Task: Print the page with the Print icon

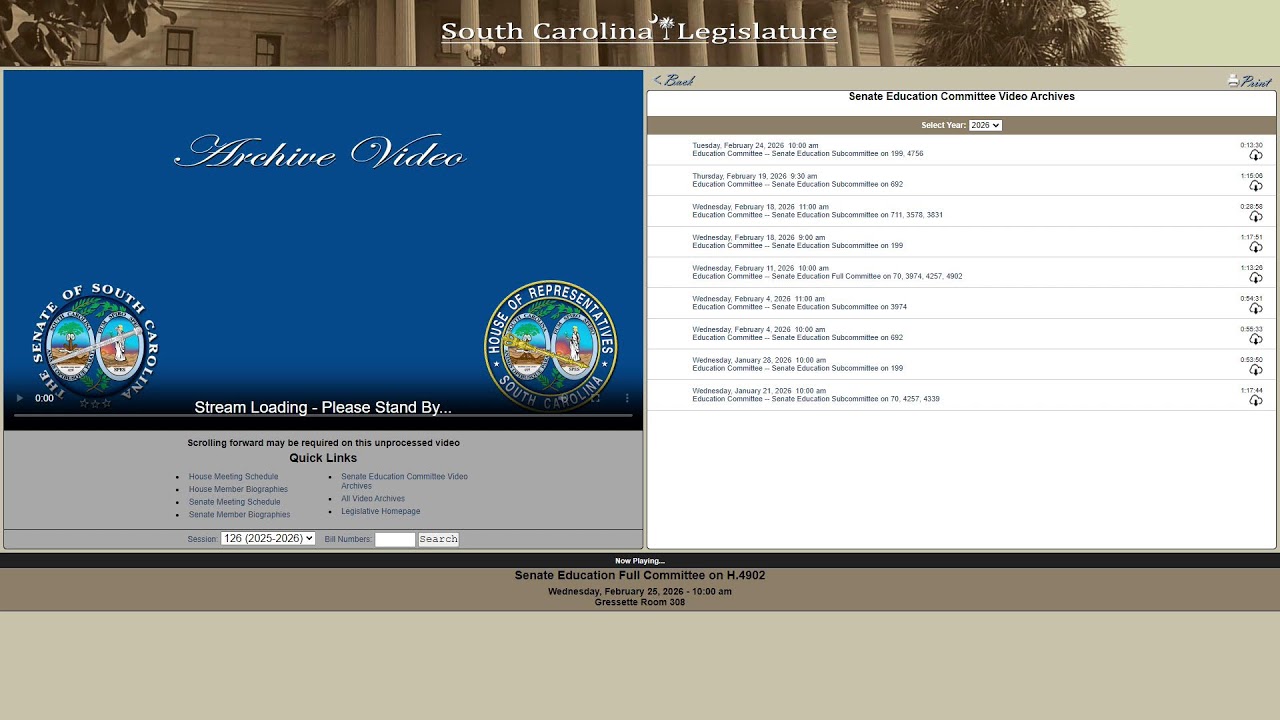Action: 1250,81
